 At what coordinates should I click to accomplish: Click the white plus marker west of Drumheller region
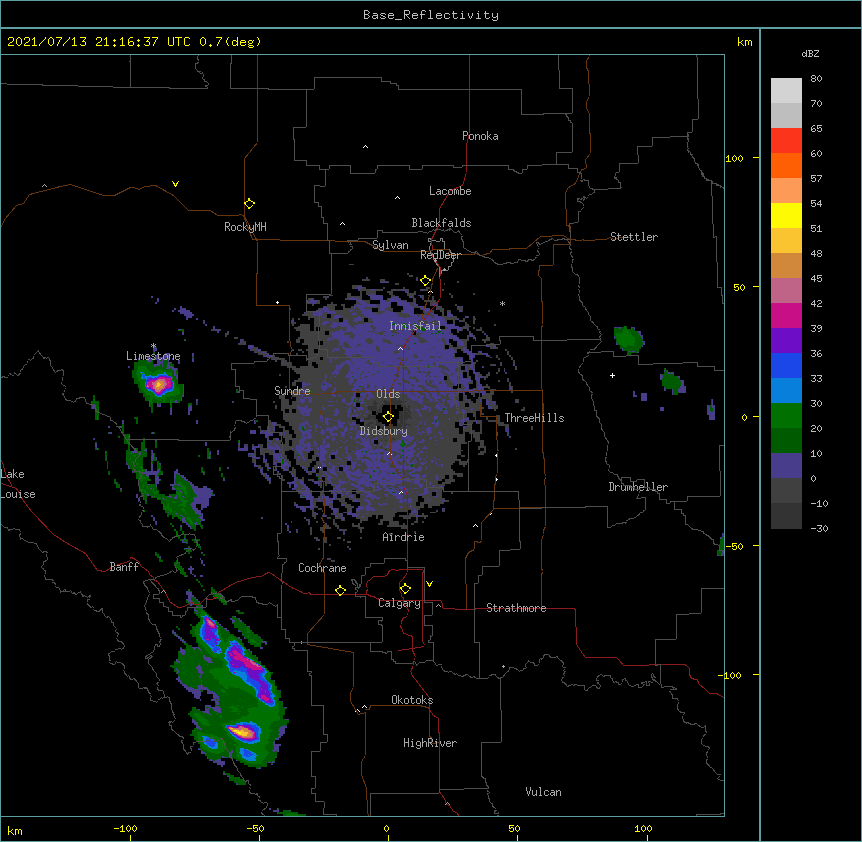pyautogui.click(x=612, y=375)
